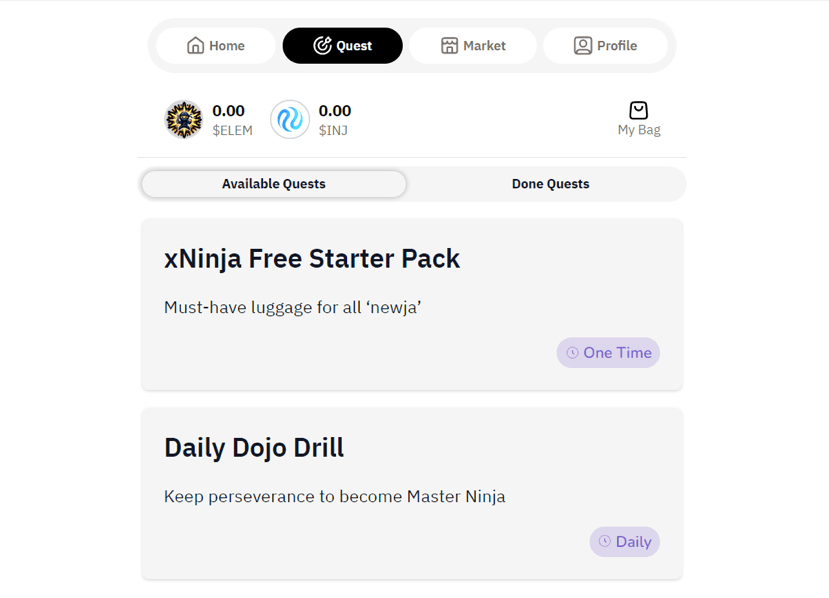Click the Home house icon
Image resolution: width=829 pixels, height=598 pixels.
point(196,46)
